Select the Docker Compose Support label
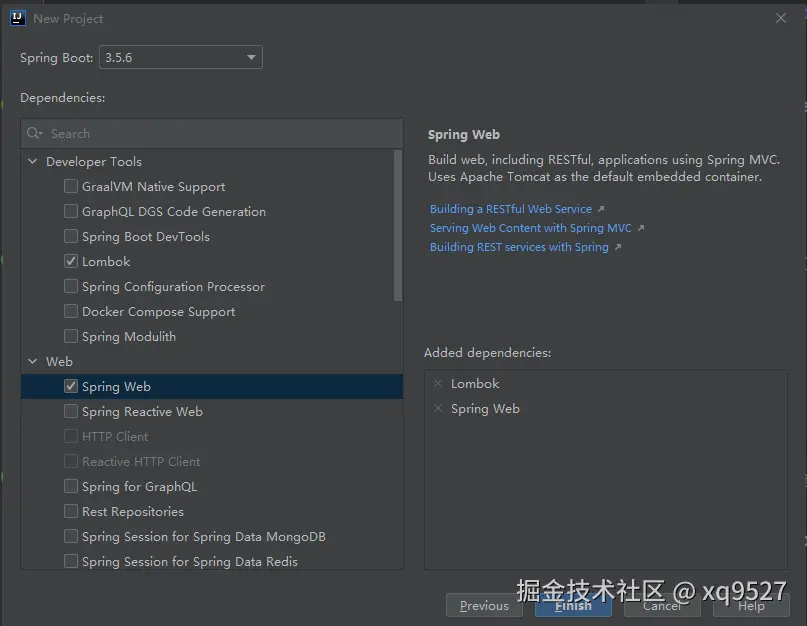The height and width of the screenshot is (626, 807). coord(159,312)
